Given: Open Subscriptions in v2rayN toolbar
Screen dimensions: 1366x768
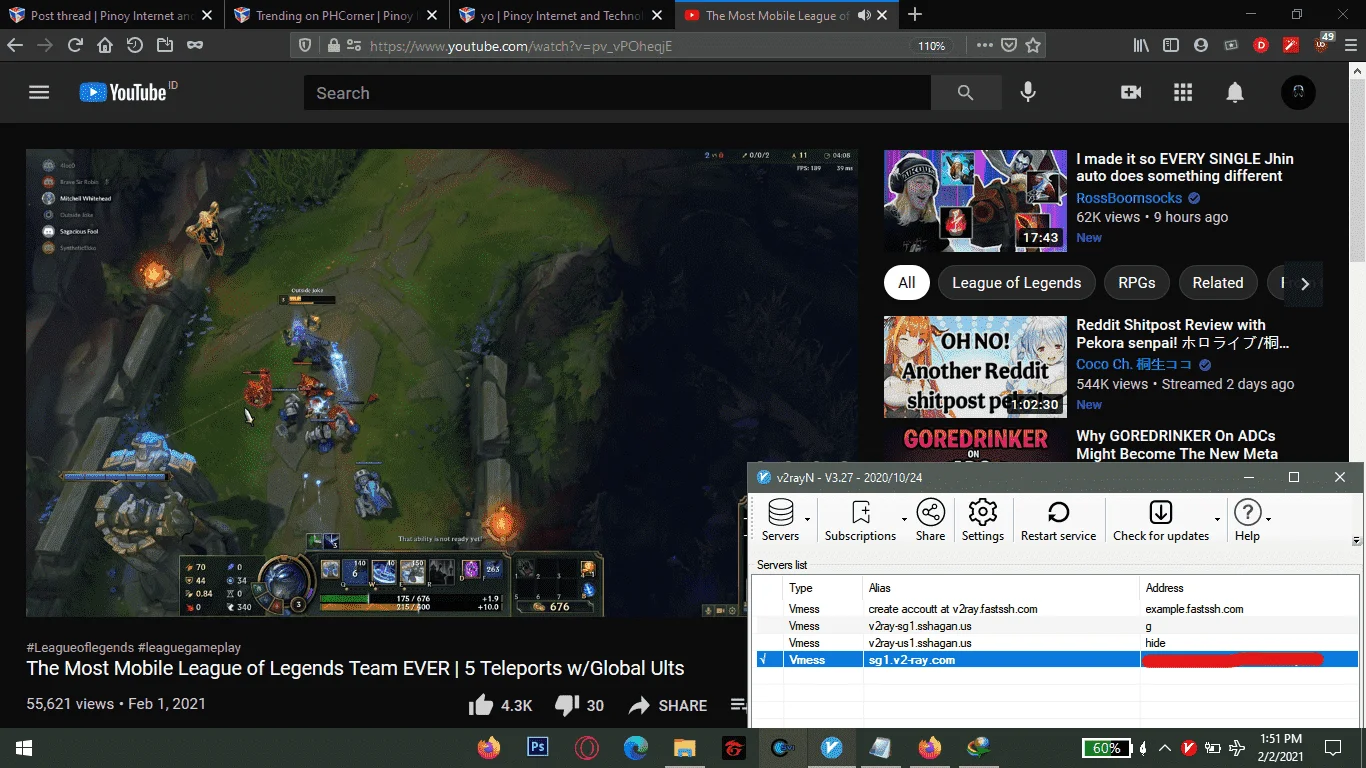Looking at the screenshot, I should coord(860,521).
